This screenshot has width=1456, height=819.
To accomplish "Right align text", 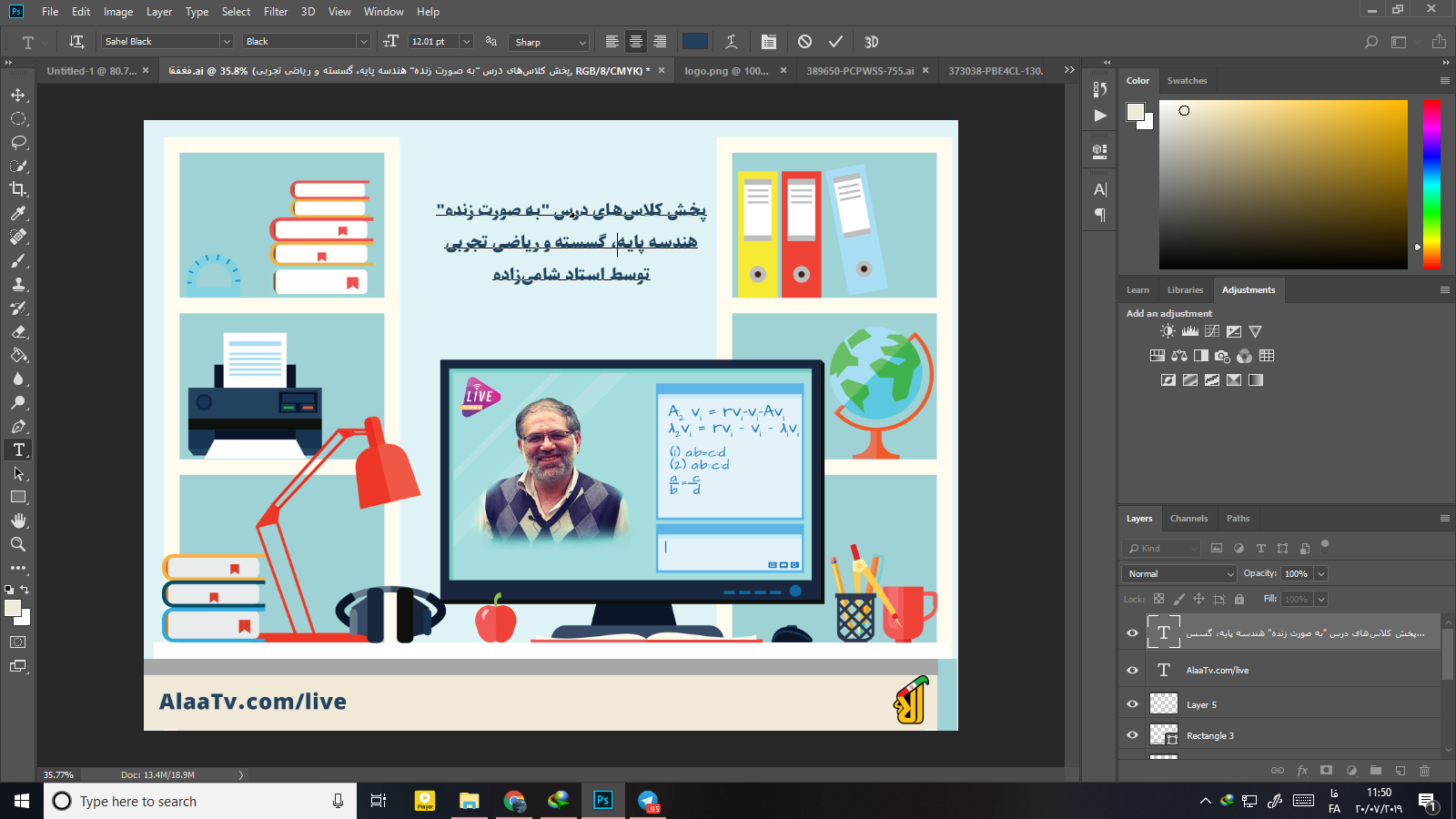I will coord(660,42).
